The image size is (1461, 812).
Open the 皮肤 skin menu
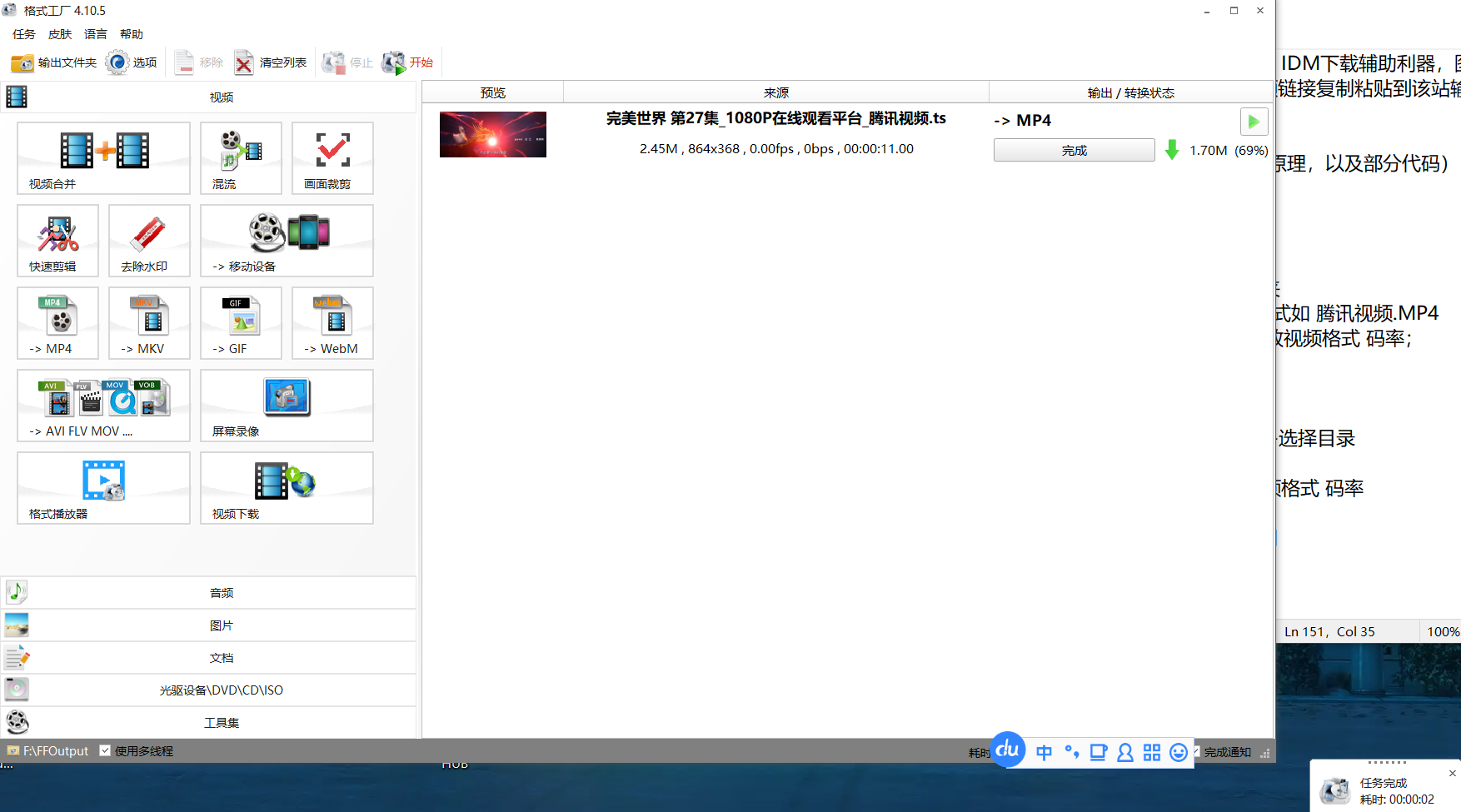click(60, 34)
